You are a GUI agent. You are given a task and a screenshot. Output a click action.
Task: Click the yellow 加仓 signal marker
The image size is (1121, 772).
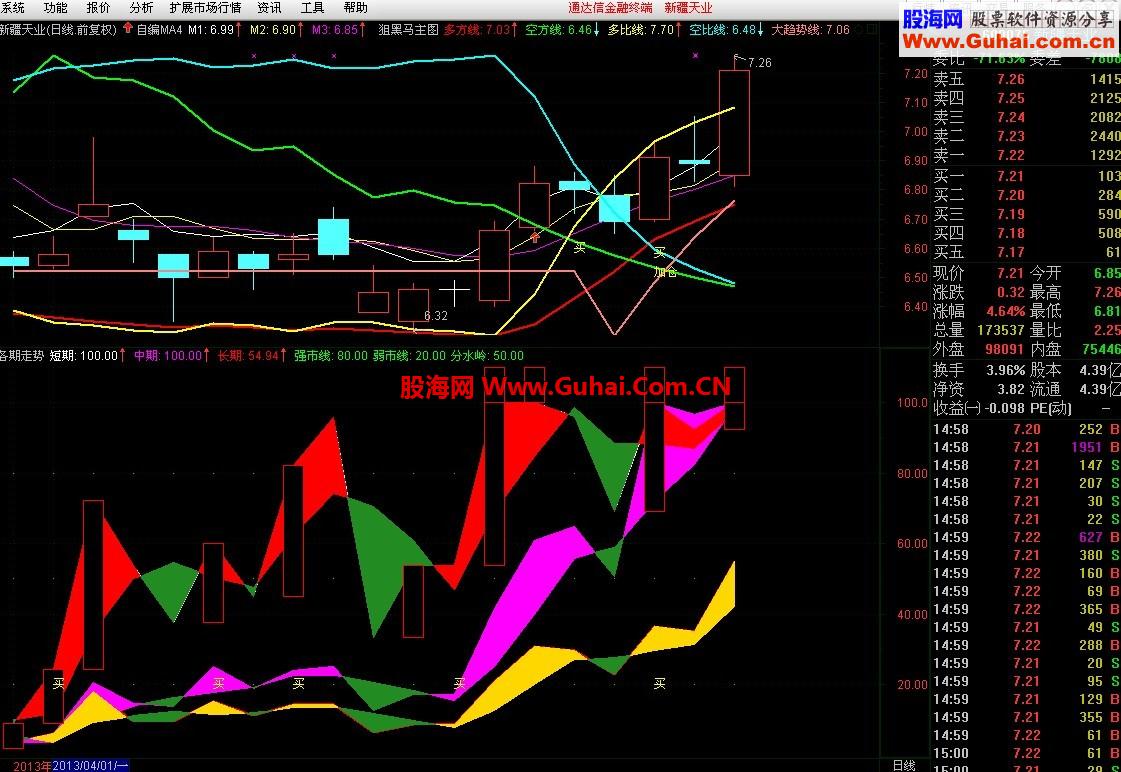pos(665,272)
